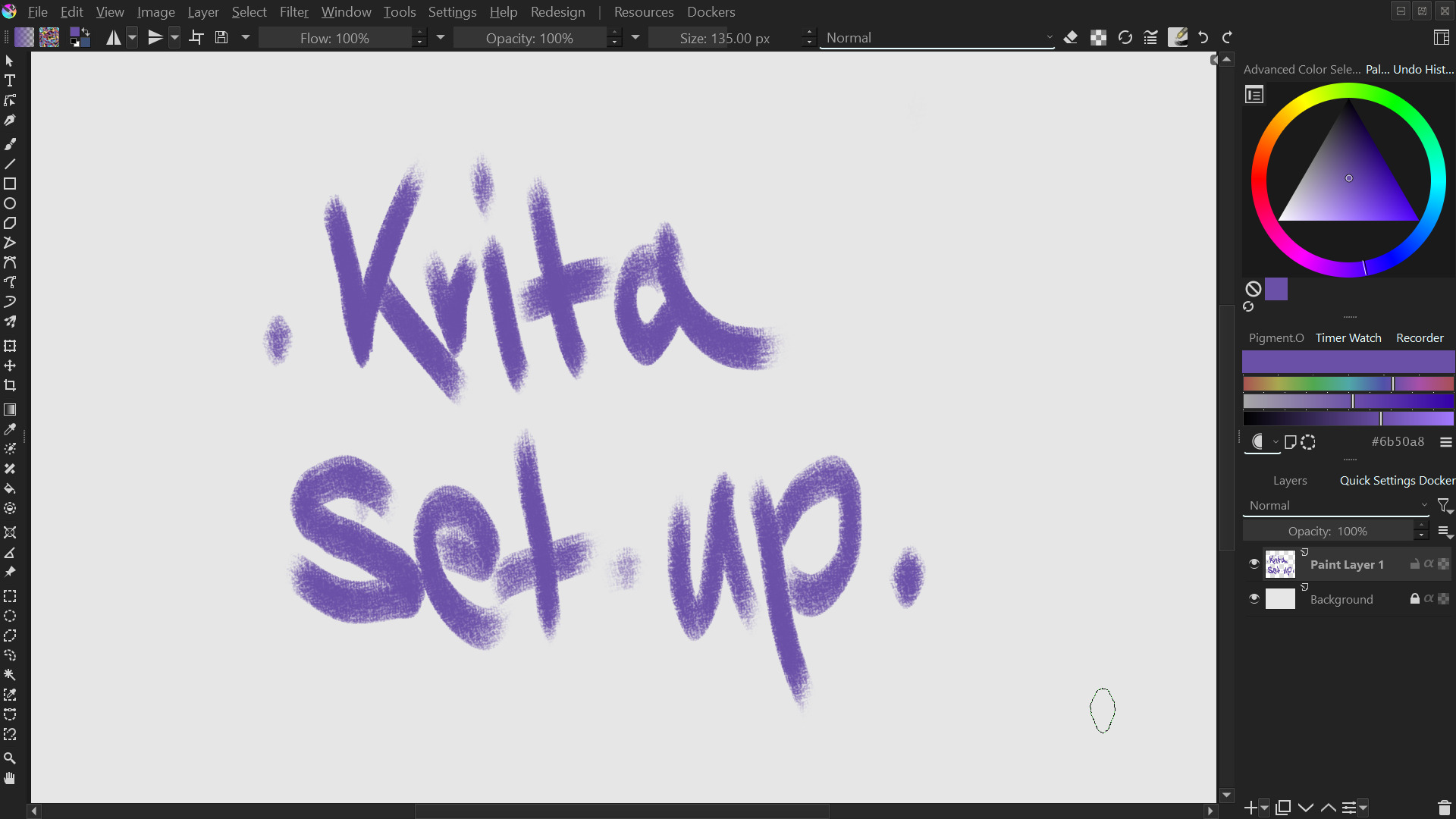
Task: Hide the Background layer via eye icon
Action: [1254, 598]
